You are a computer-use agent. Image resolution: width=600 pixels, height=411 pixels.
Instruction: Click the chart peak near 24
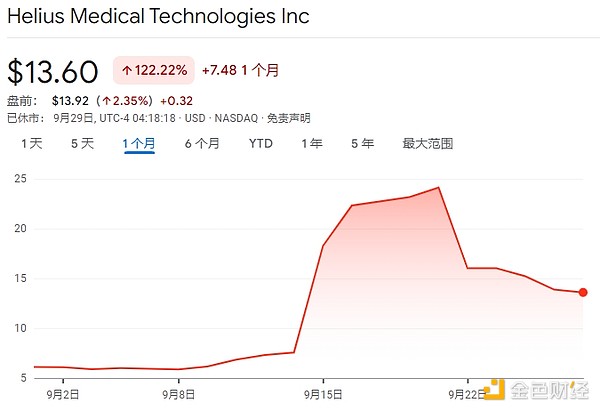(x=438, y=187)
